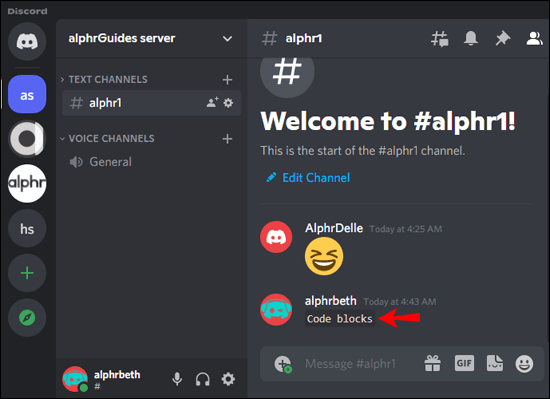The image size is (550, 399).
Task: Click the alphr1 channel title in header
Action: click(x=304, y=38)
